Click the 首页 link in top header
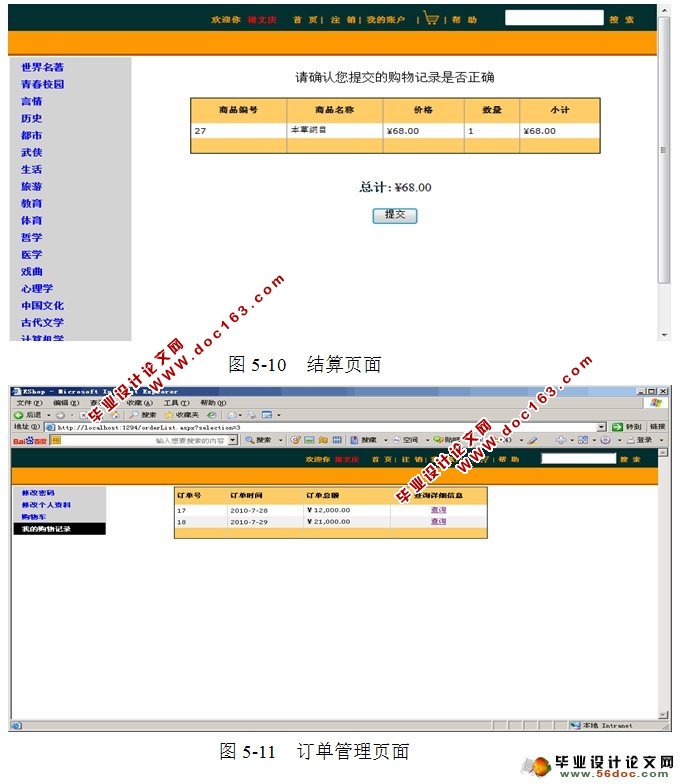Viewport: 684px width, 784px height. click(305, 20)
